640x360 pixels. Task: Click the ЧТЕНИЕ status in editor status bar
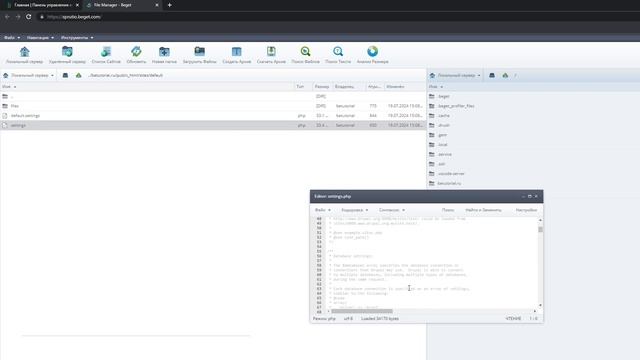click(x=513, y=319)
